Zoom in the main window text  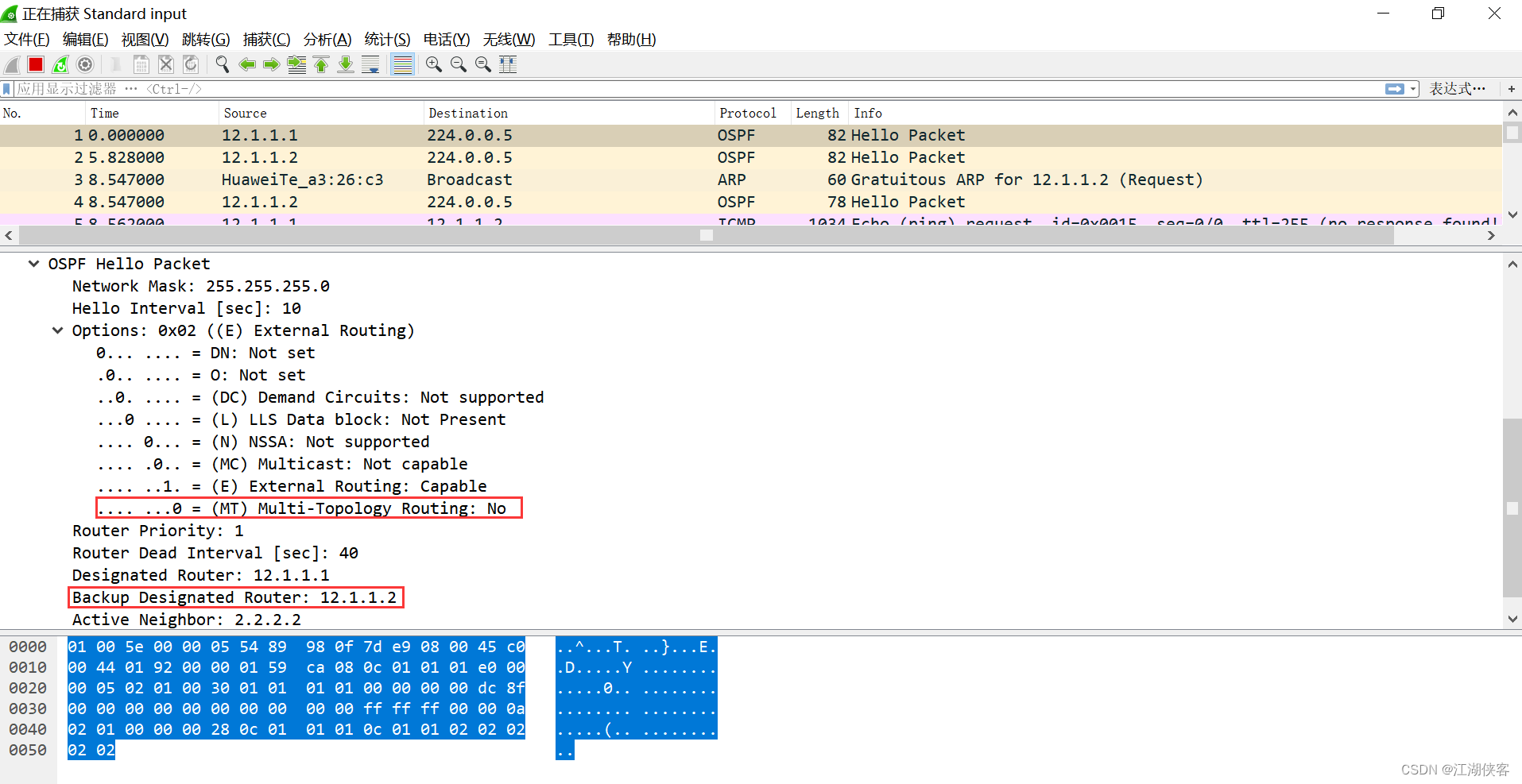pos(434,65)
